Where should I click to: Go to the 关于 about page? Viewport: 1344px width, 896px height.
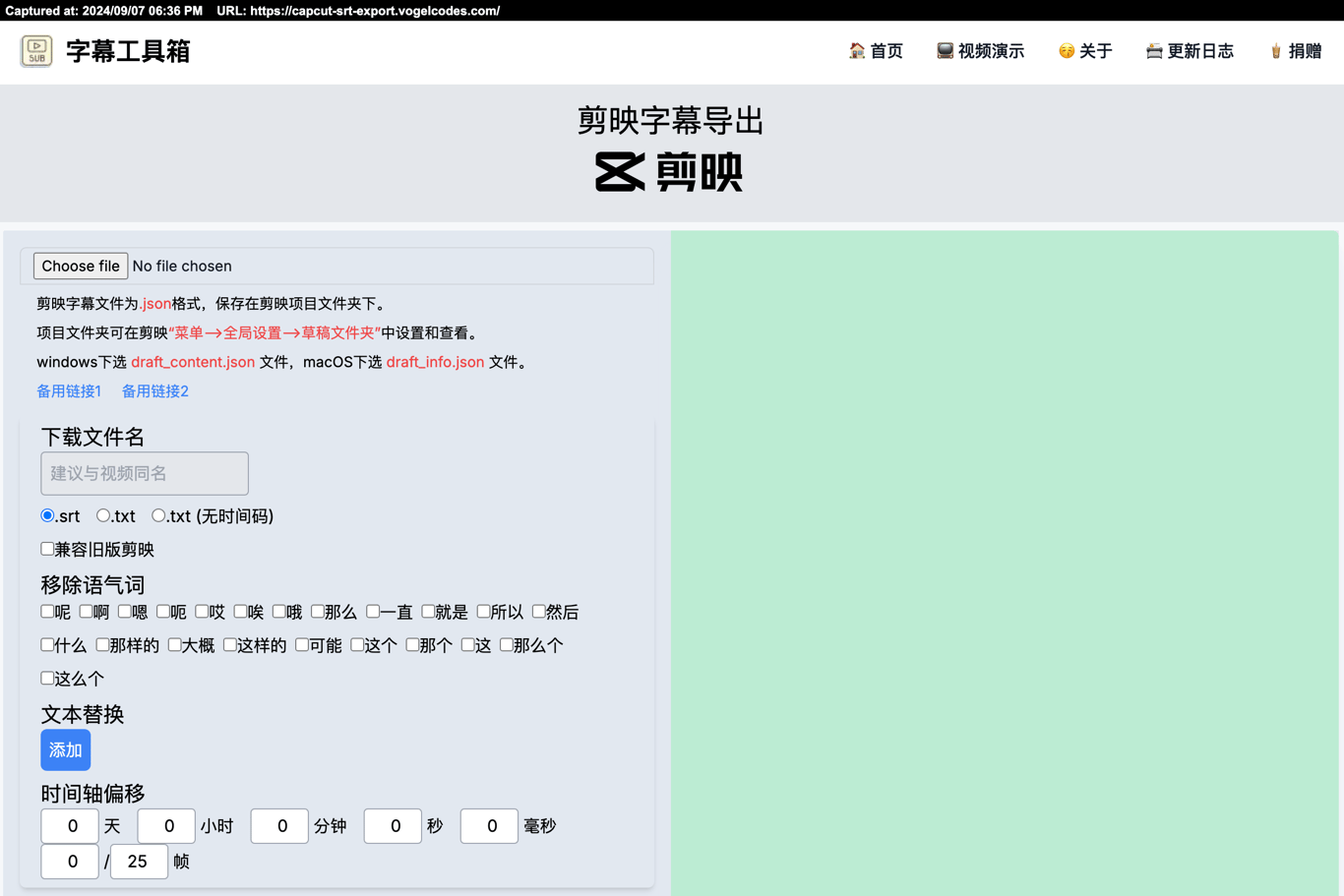[x=1085, y=51]
